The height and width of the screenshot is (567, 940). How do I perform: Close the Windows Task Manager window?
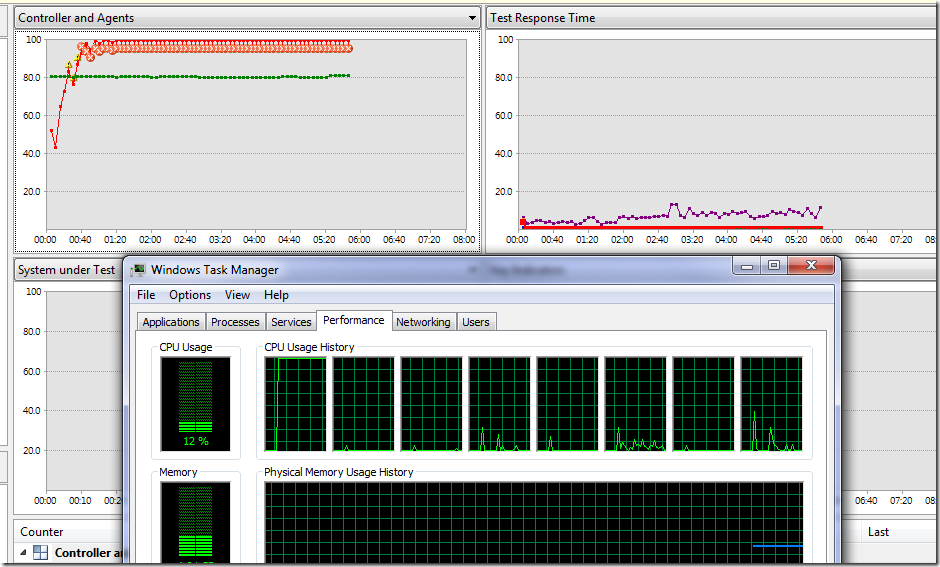[811, 266]
